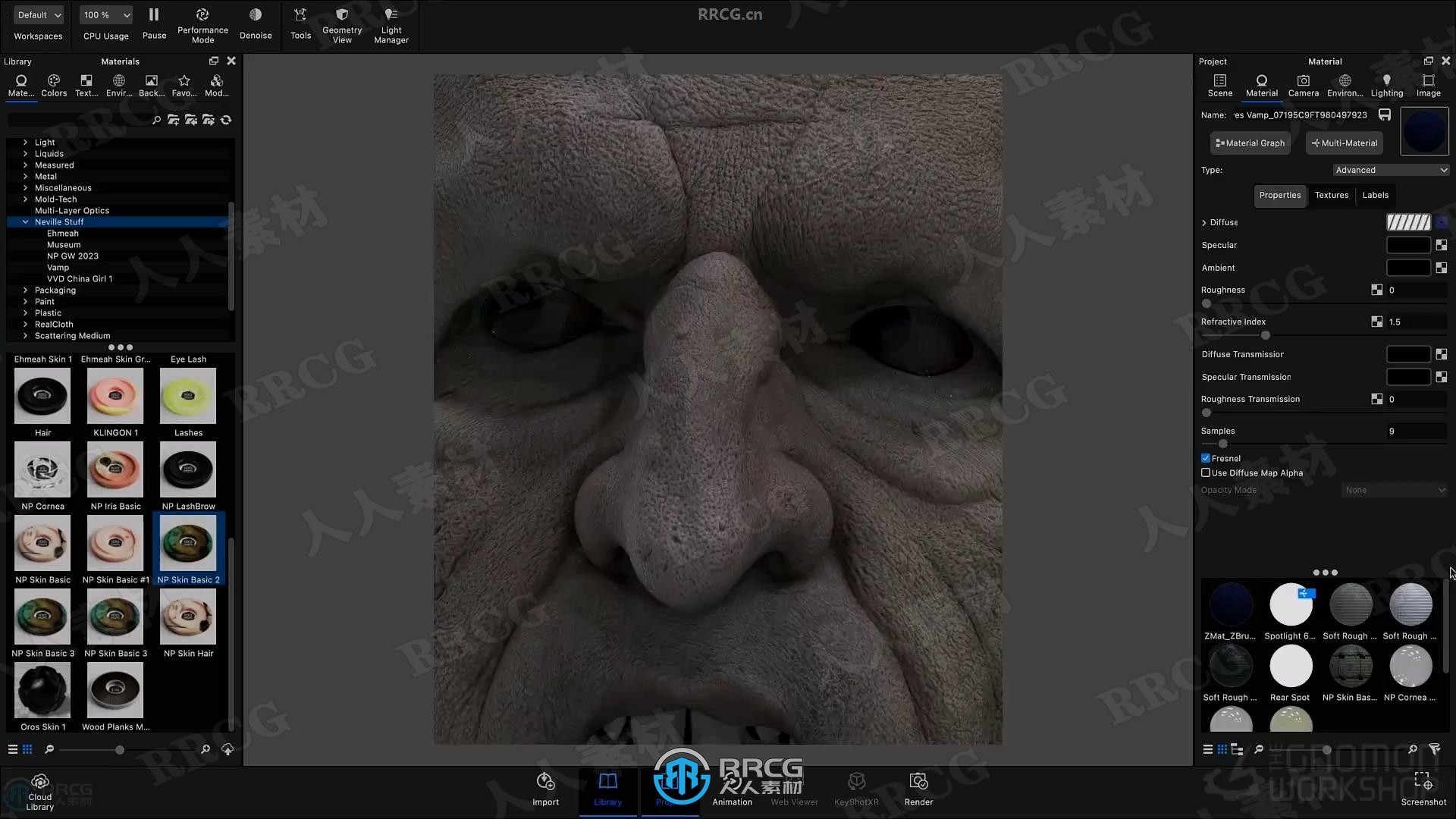Expand the Metal folder

(x=25, y=176)
